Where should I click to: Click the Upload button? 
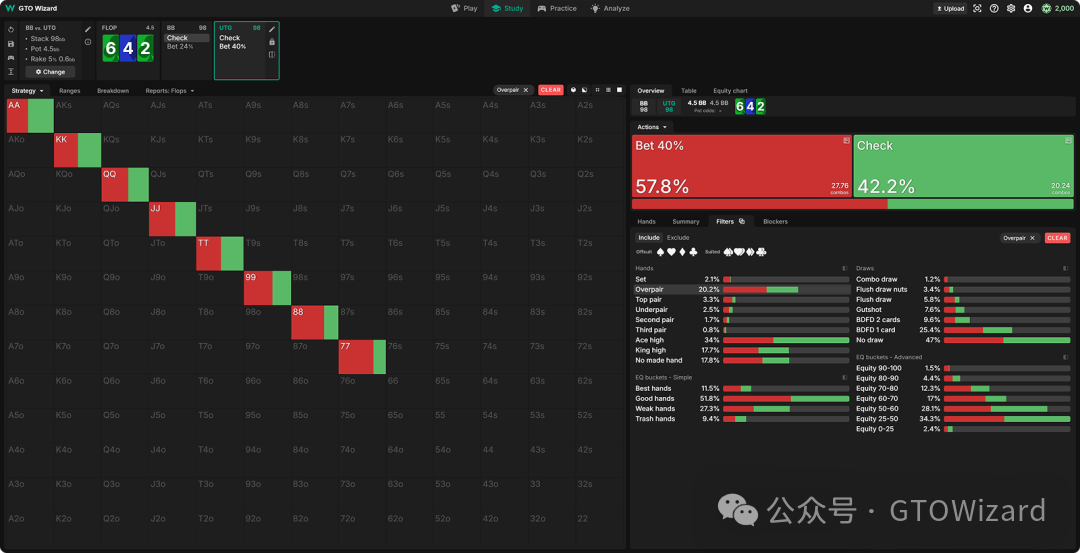950,8
